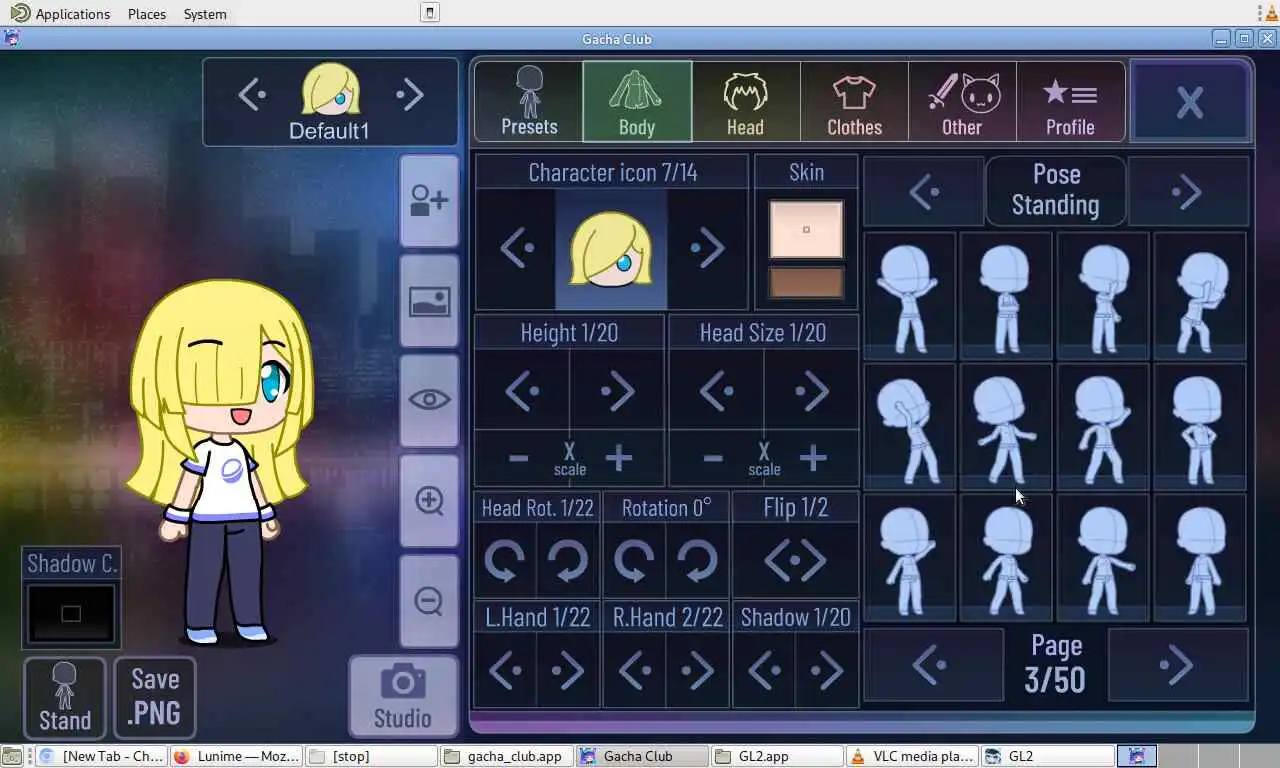Decrease Head Size with left arrow
The width and height of the screenshot is (1280, 768).
(717, 390)
